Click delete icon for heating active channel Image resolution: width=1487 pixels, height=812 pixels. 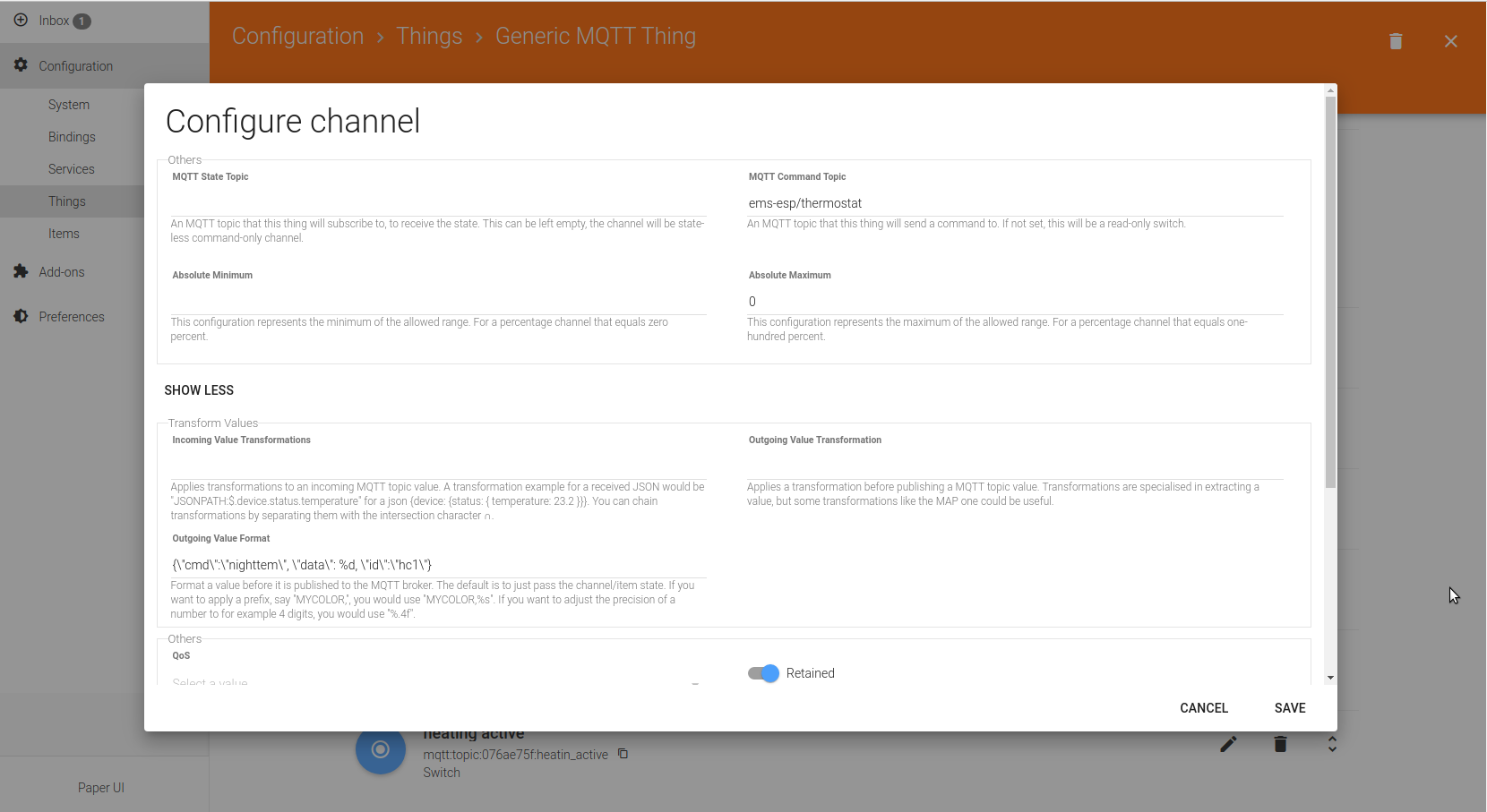click(1280, 744)
